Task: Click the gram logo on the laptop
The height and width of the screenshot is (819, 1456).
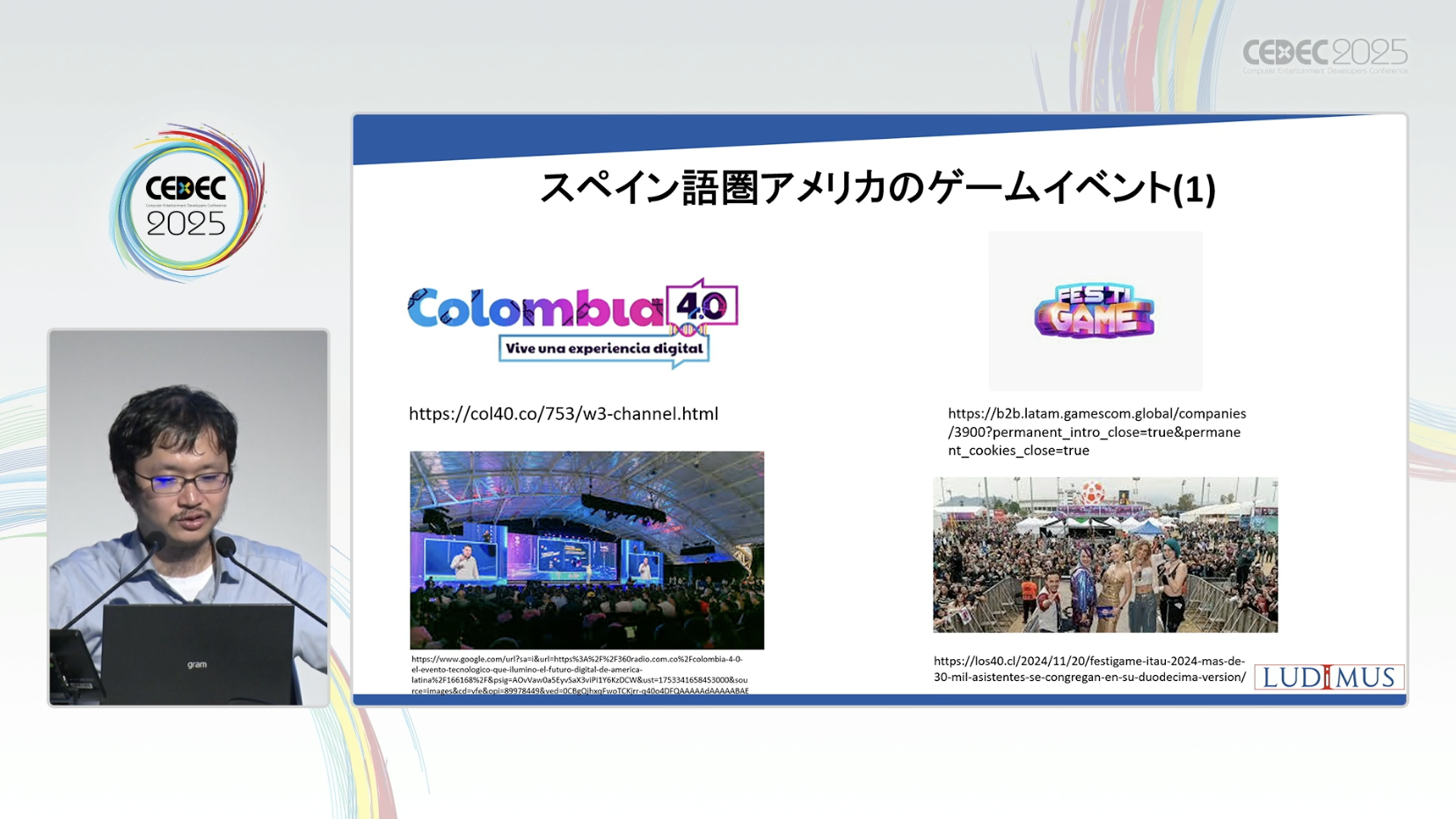Action: [197, 664]
